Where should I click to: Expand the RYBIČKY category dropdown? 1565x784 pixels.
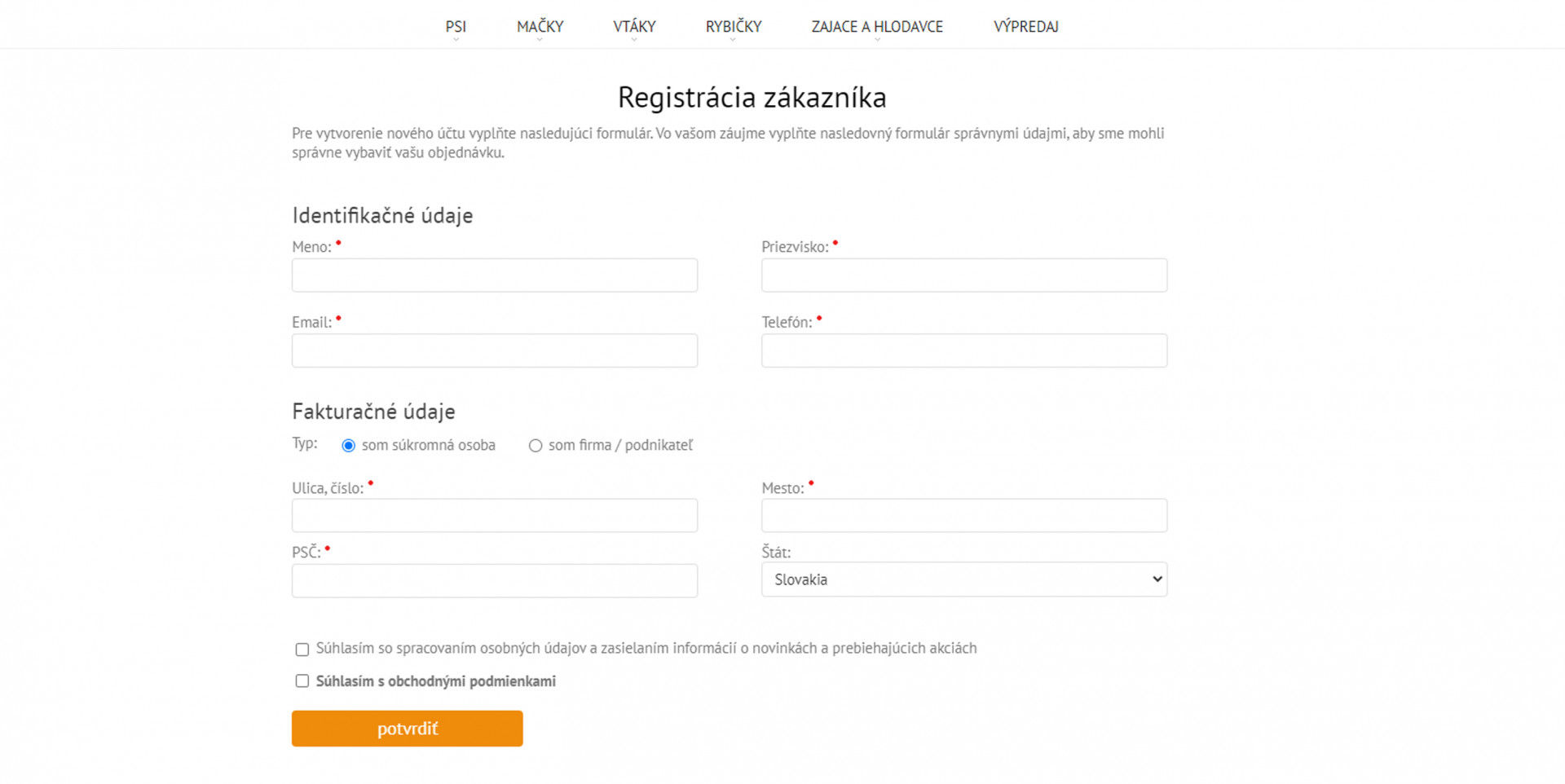tap(733, 27)
